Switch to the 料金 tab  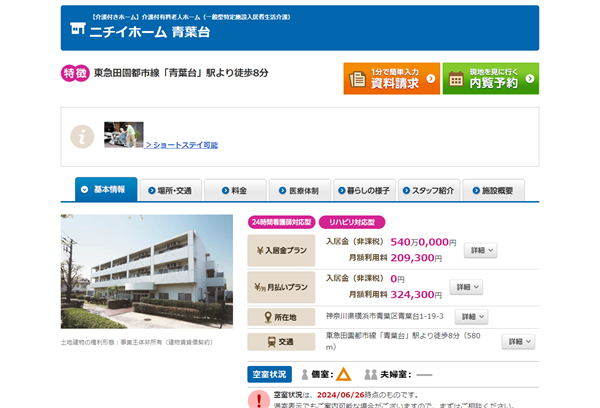click(x=235, y=190)
